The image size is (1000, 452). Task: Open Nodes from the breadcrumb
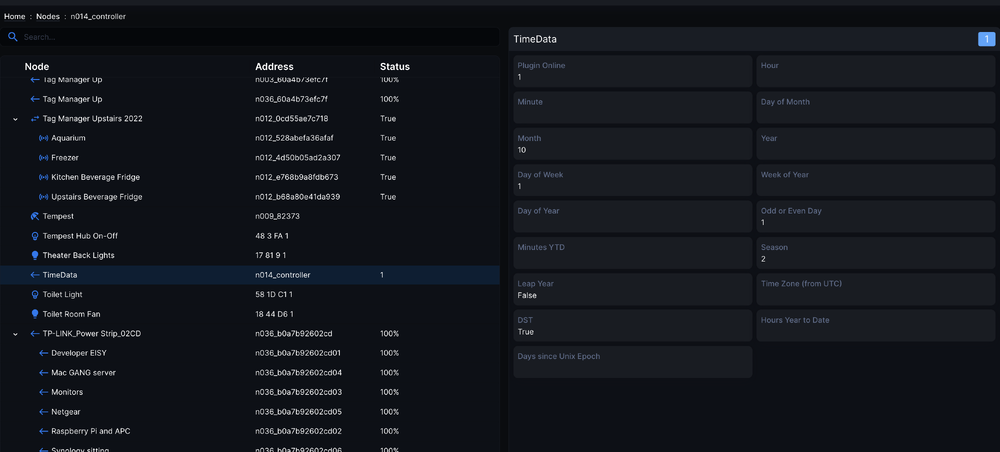48,17
